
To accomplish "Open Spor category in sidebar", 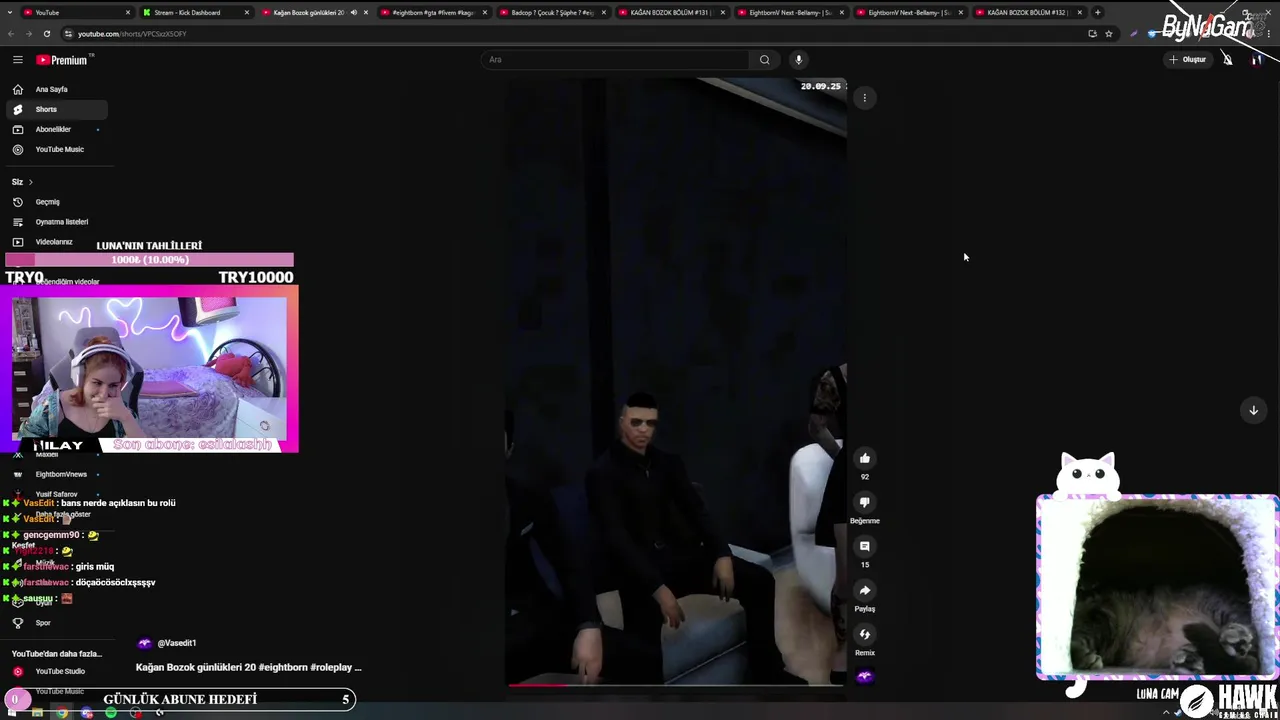I will [x=43, y=623].
